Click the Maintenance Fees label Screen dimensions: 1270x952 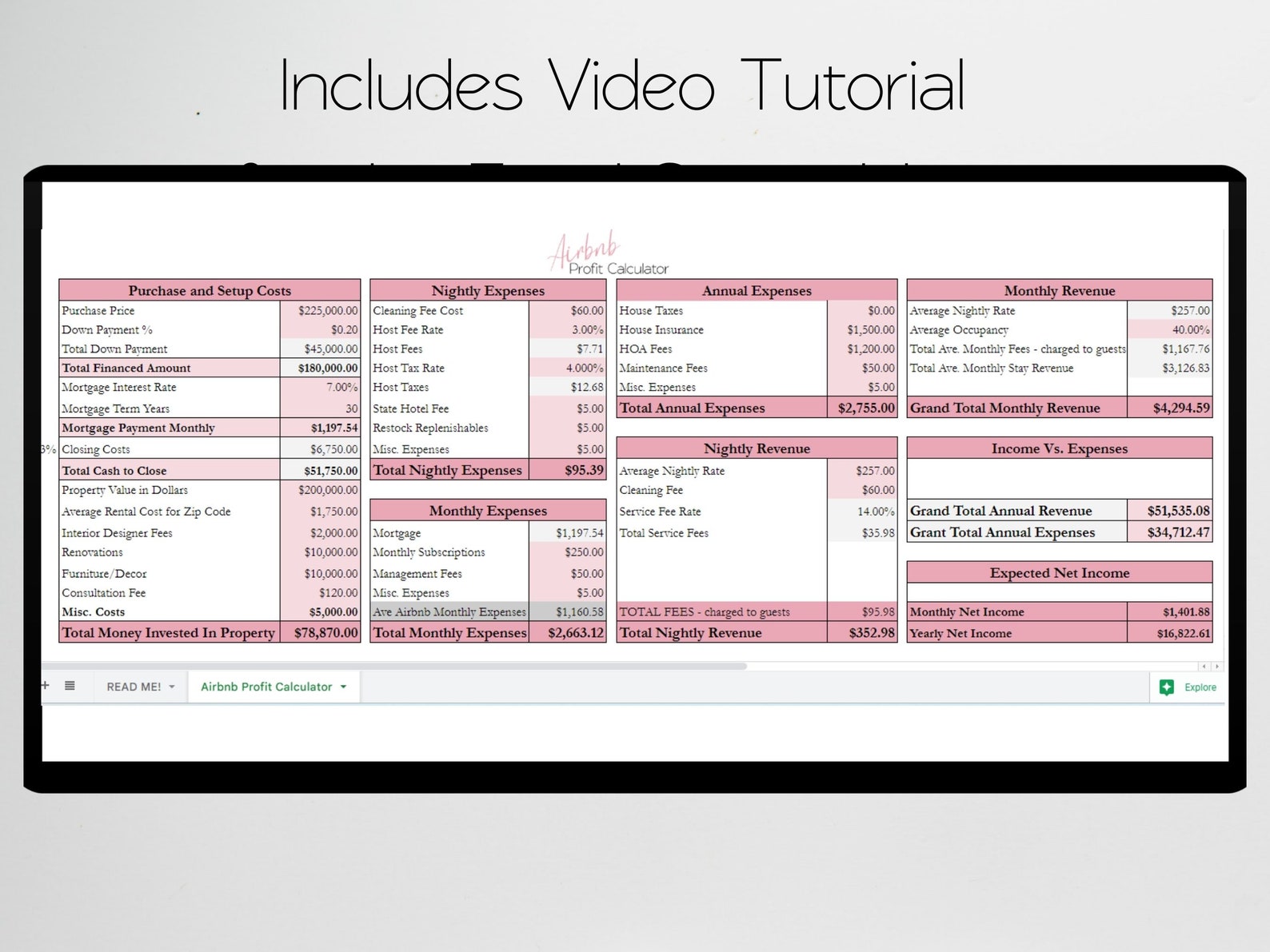coord(663,368)
